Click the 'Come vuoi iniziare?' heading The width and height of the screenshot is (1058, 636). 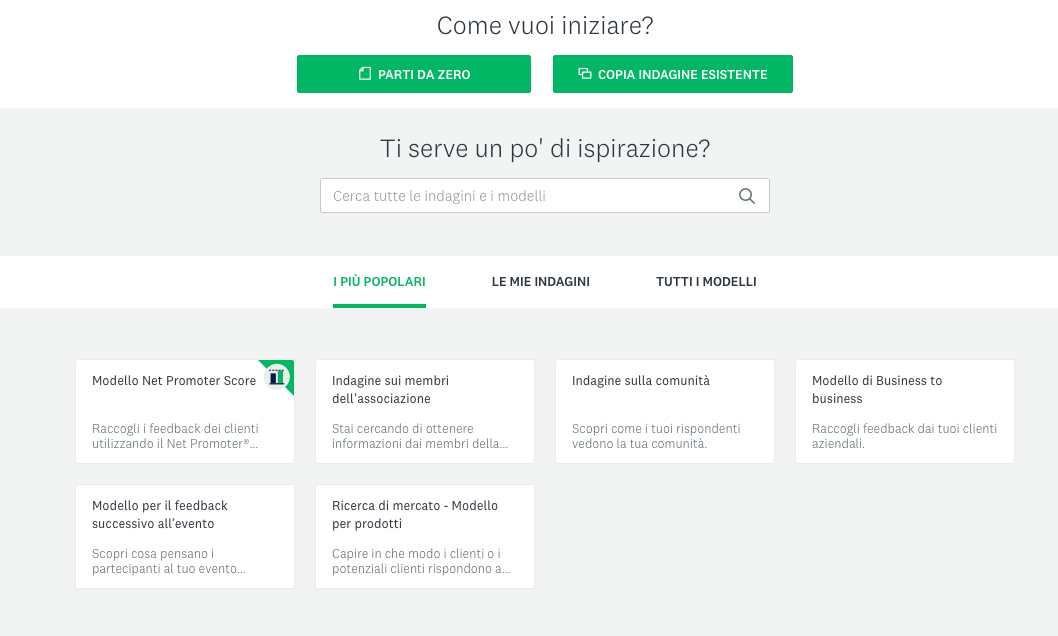545,26
